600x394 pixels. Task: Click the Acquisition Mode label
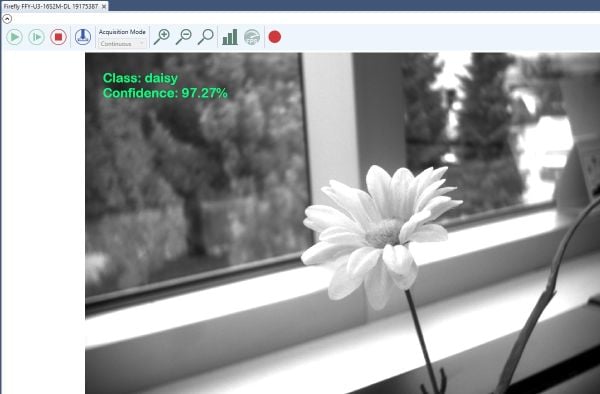pos(122,32)
